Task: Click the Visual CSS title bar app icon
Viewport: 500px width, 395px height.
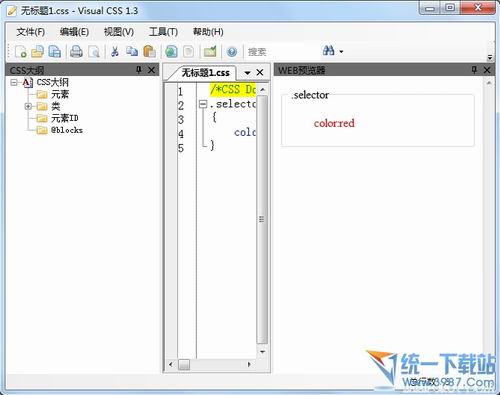Action: click(x=12, y=11)
